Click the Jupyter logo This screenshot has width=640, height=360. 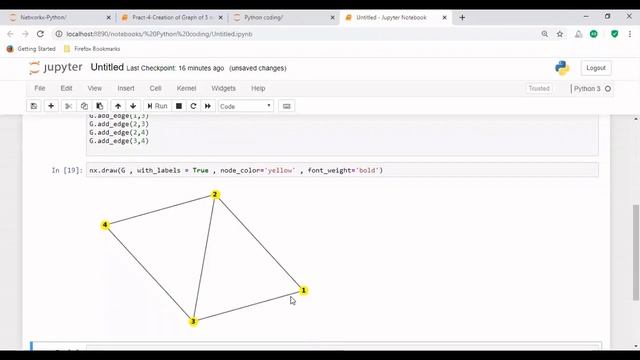click(x=56, y=67)
